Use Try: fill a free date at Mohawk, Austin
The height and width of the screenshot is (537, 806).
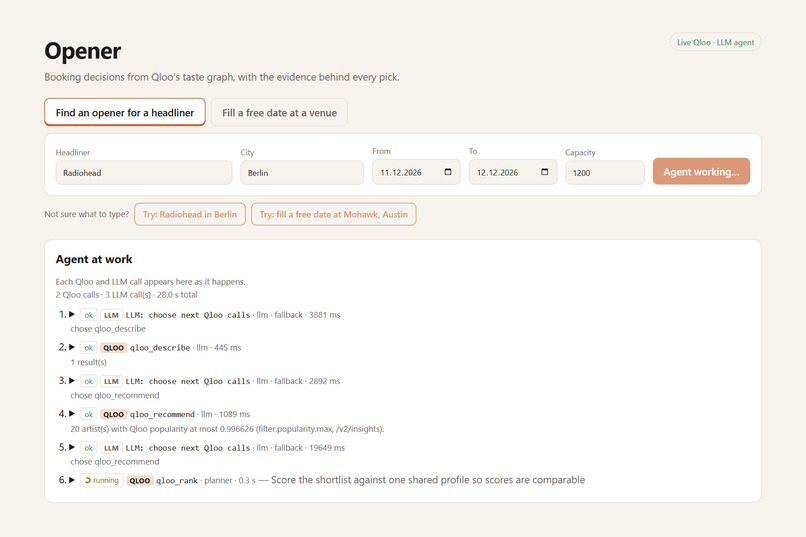[x=334, y=214]
